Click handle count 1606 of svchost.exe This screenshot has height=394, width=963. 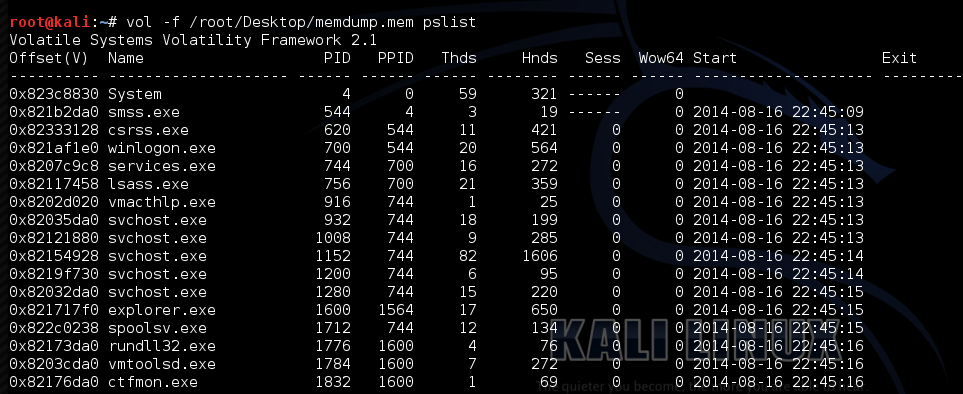(539, 256)
